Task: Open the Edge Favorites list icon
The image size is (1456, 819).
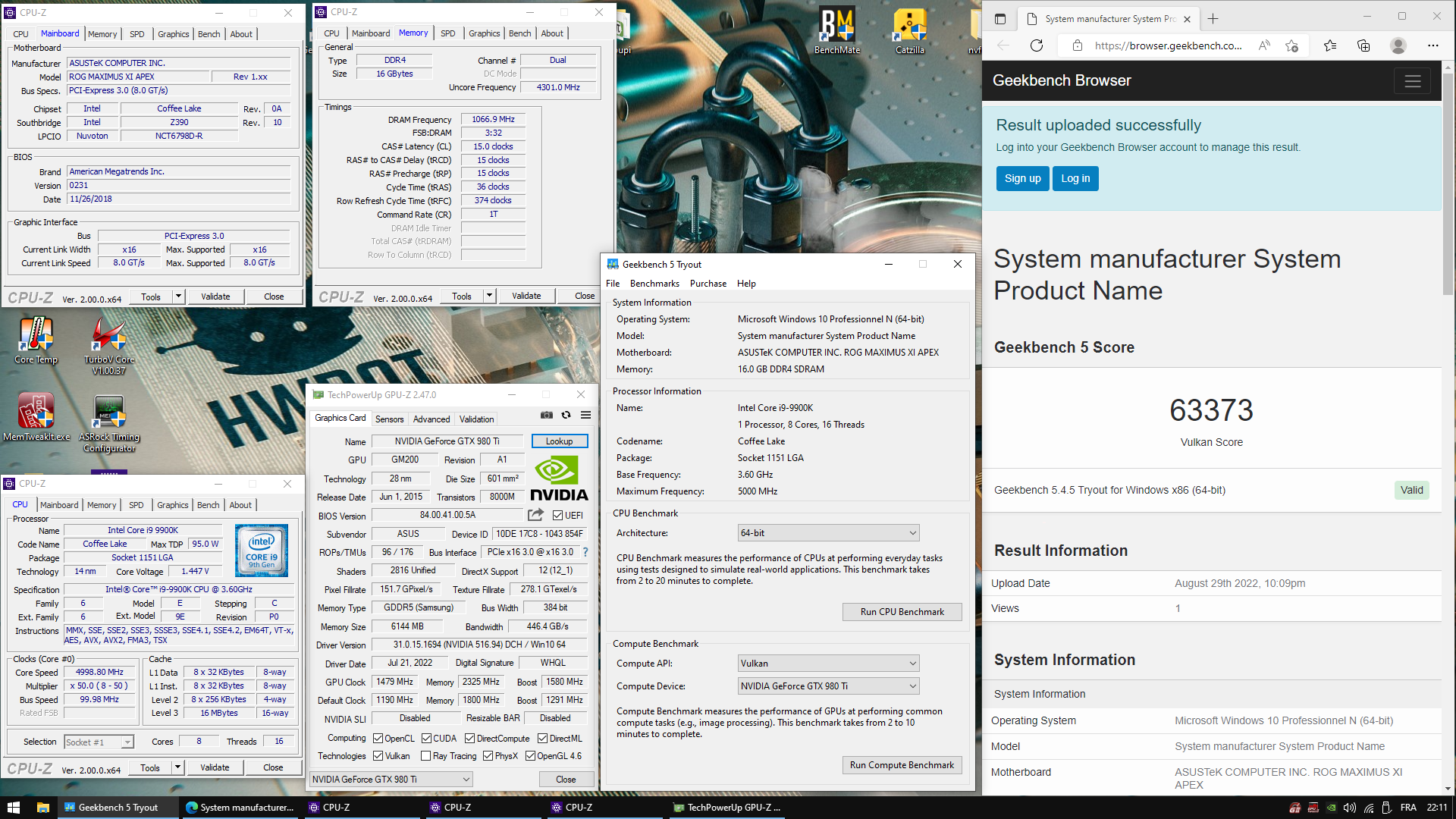Action: tap(1330, 45)
